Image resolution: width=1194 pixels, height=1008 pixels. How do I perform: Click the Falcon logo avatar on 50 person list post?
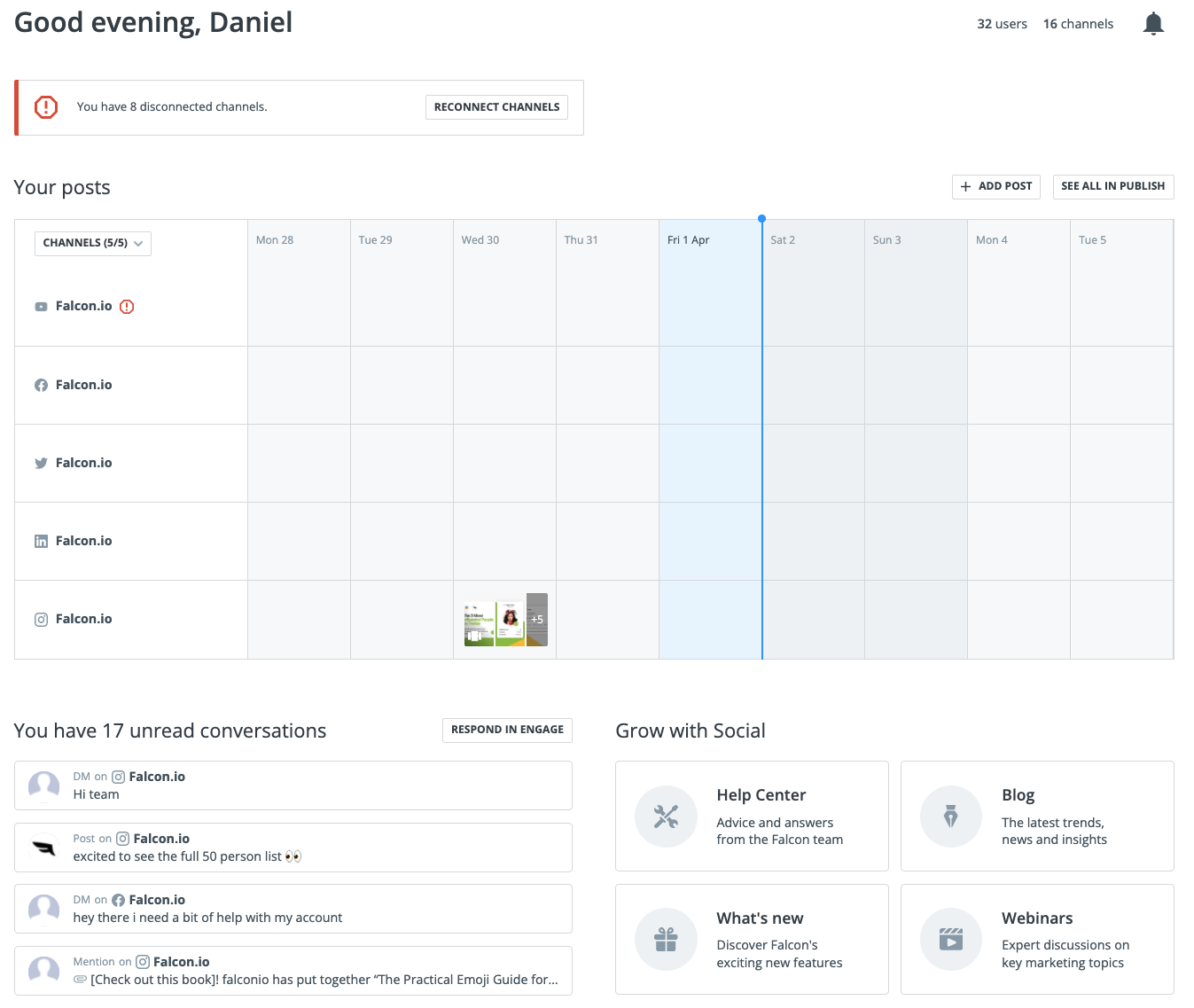(x=43, y=848)
